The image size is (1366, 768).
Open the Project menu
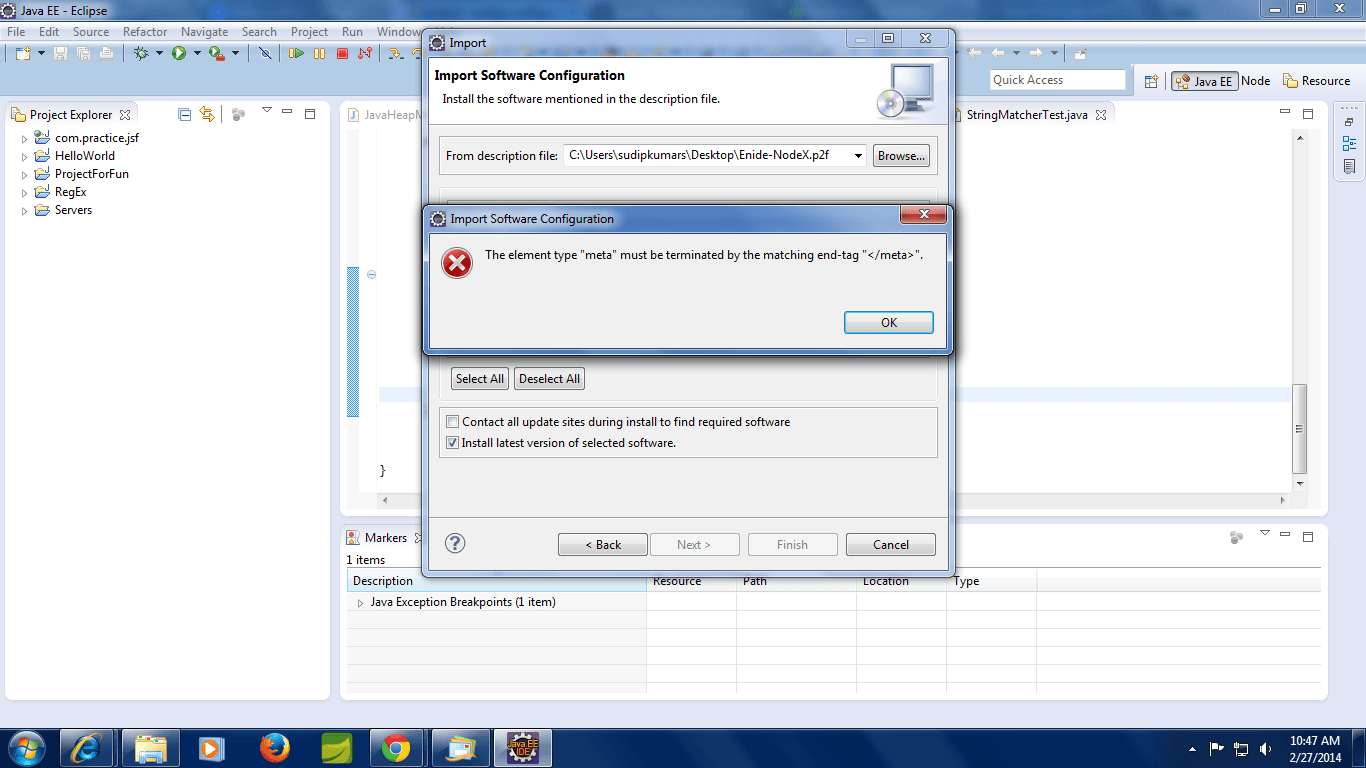(x=309, y=32)
